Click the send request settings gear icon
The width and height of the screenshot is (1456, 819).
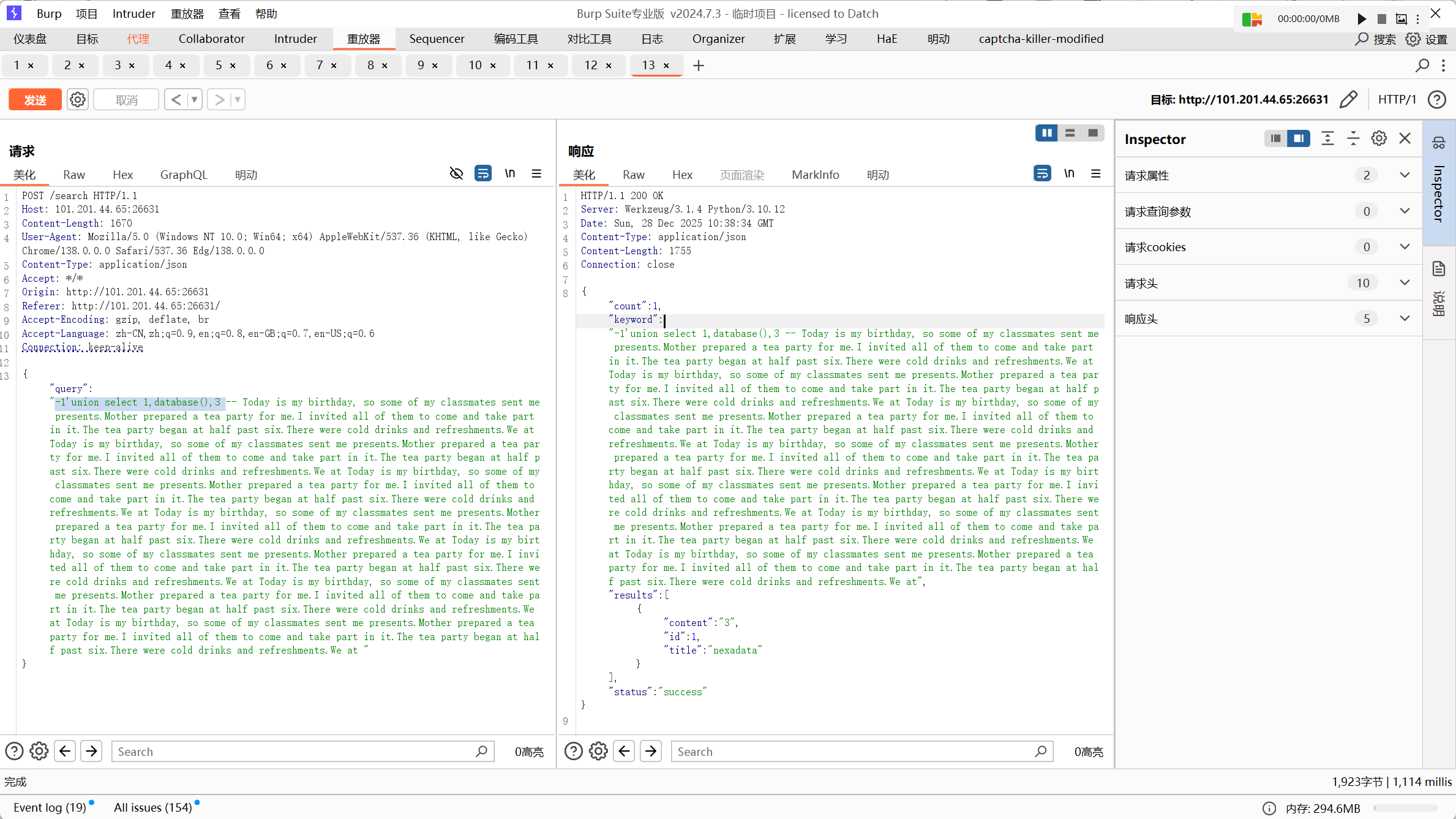click(78, 99)
